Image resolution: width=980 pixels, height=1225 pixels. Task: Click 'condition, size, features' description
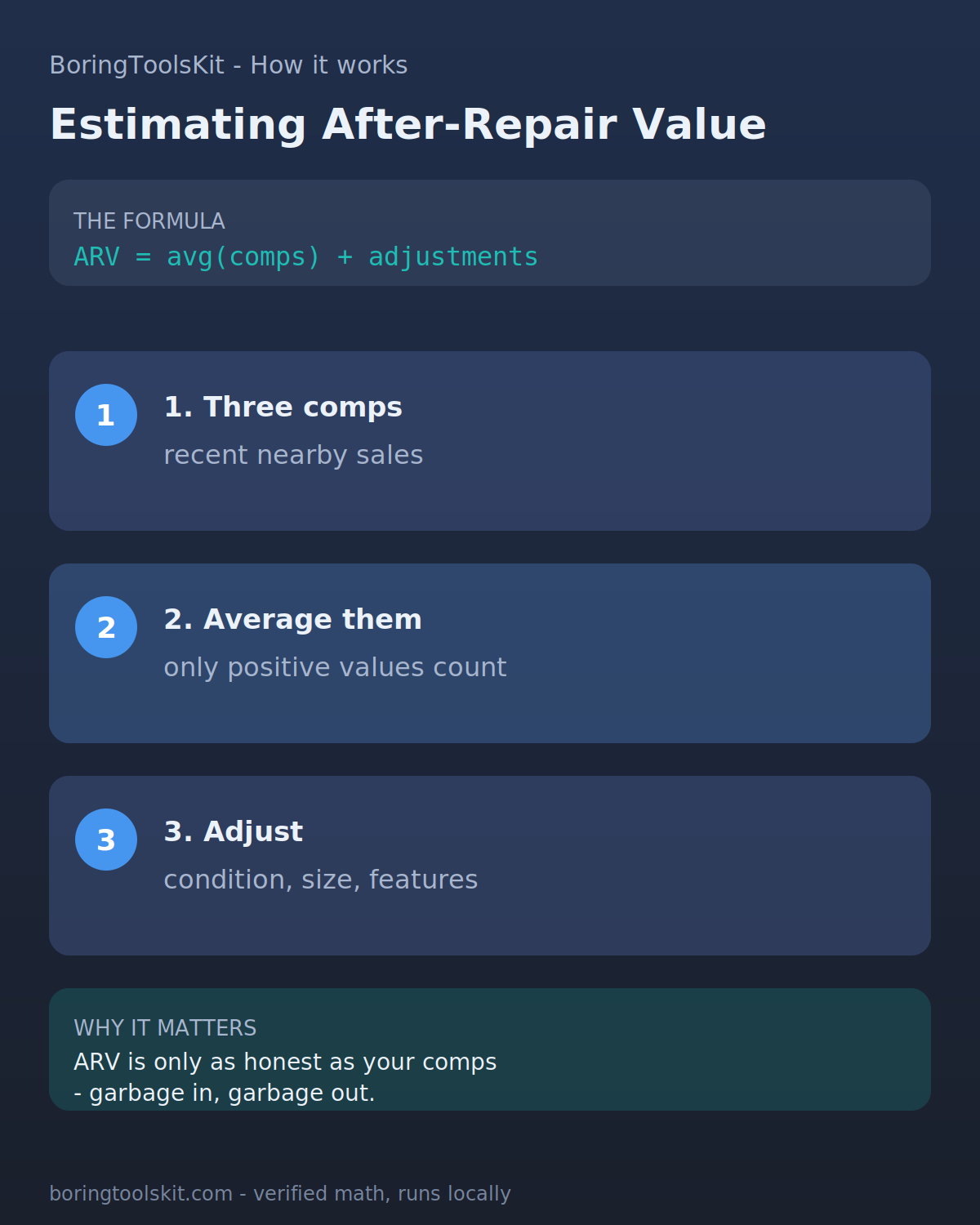320,880
